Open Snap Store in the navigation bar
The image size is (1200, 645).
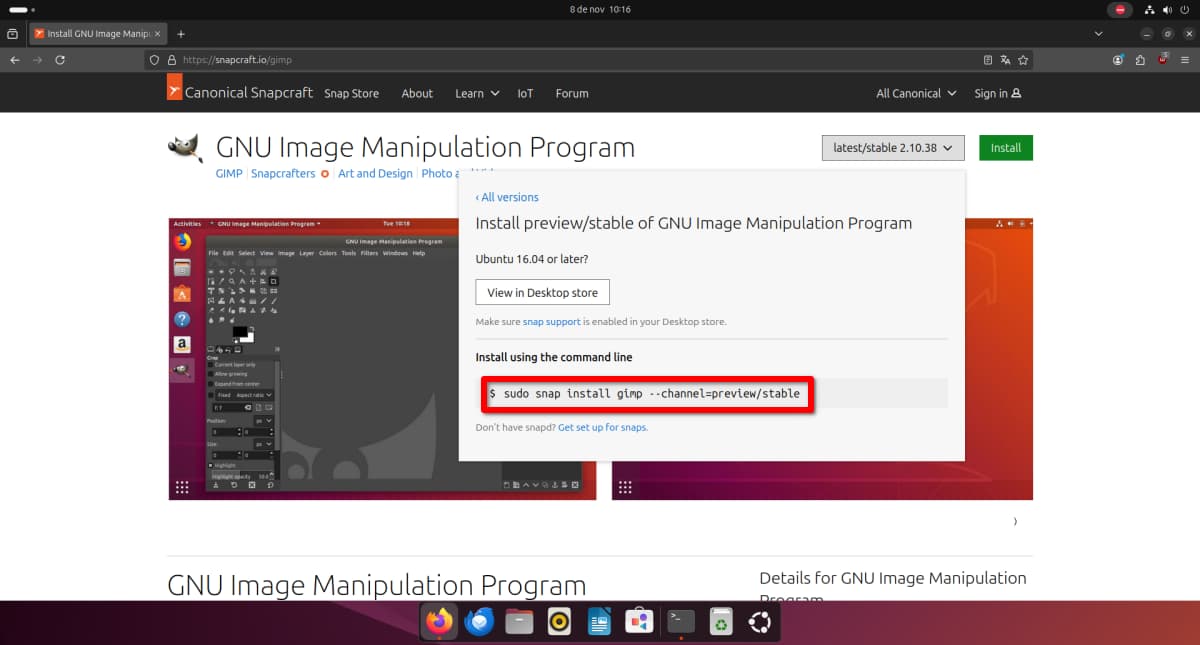tap(351, 93)
